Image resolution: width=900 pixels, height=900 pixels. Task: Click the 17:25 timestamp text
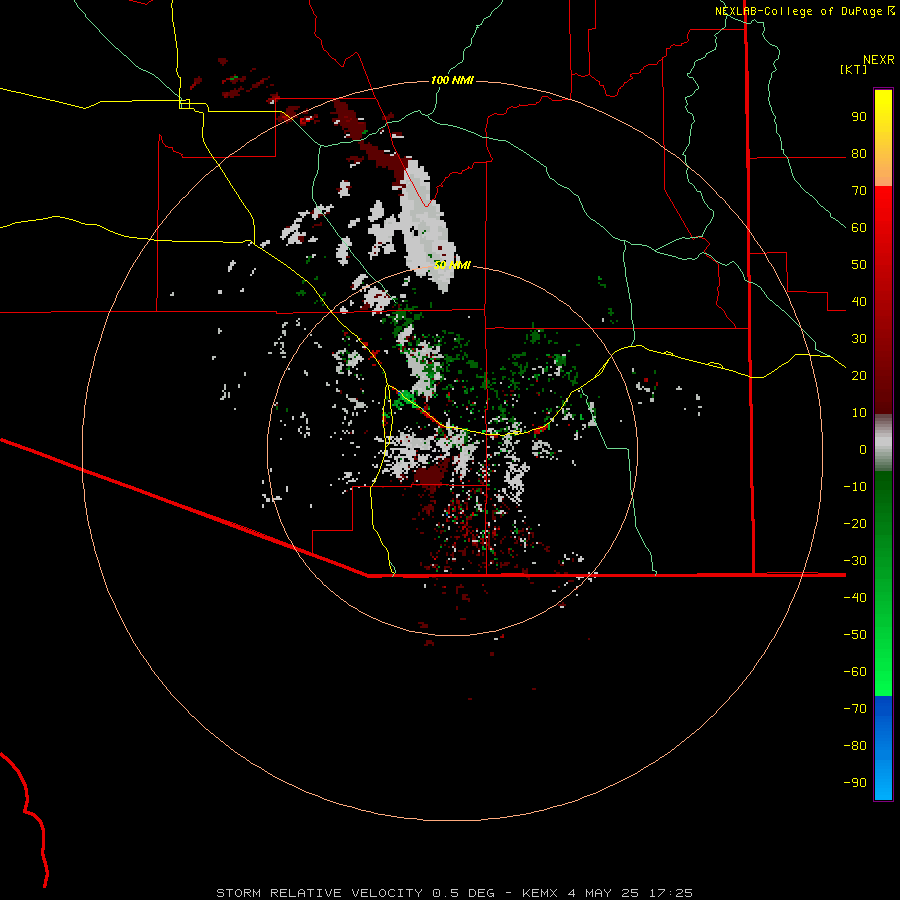671,893
